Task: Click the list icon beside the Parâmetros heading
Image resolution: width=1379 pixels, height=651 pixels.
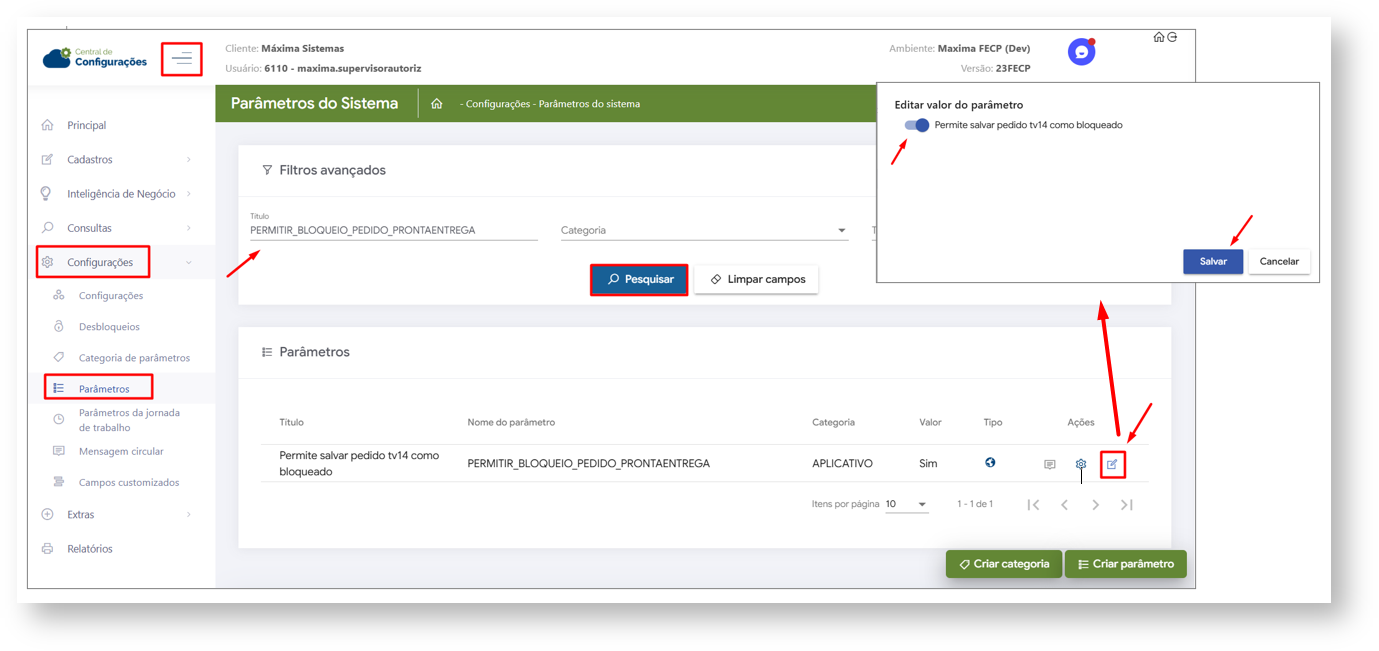Action: coord(267,352)
